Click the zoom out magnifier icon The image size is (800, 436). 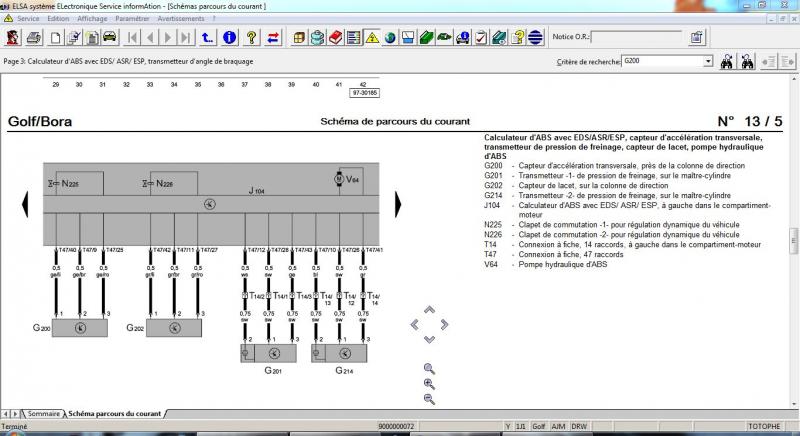coord(429,399)
